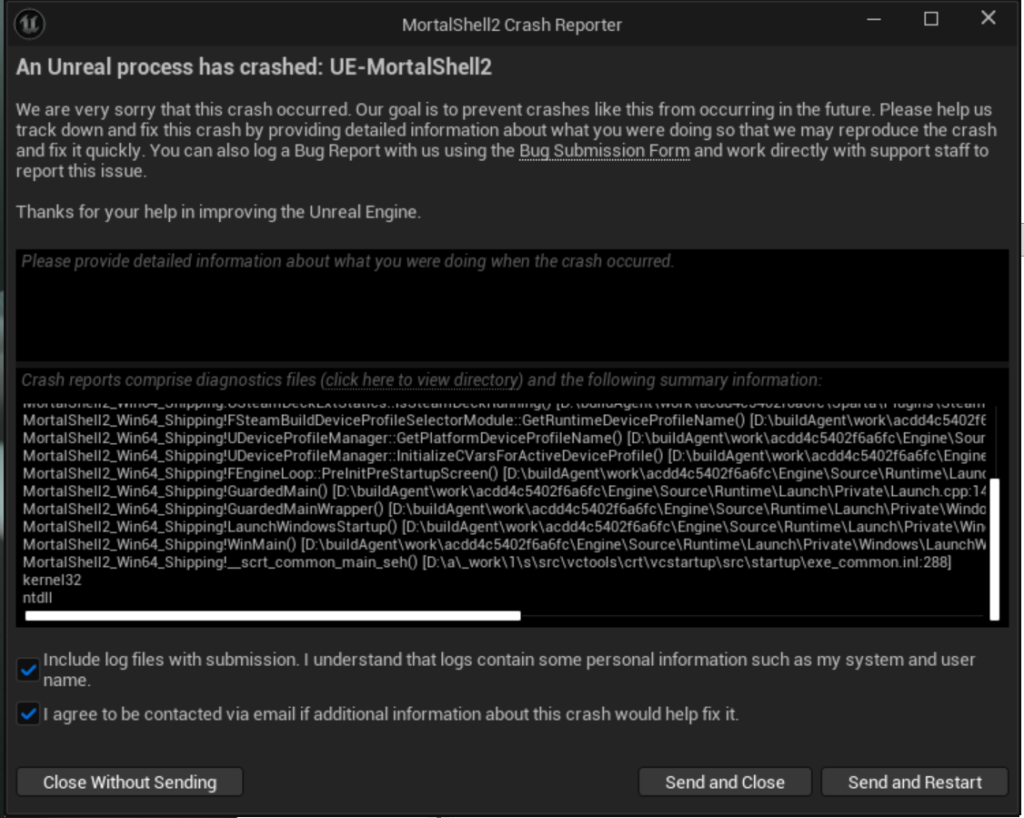Click Send and Restart button
This screenshot has width=1024, height=818.
point(914,782)
